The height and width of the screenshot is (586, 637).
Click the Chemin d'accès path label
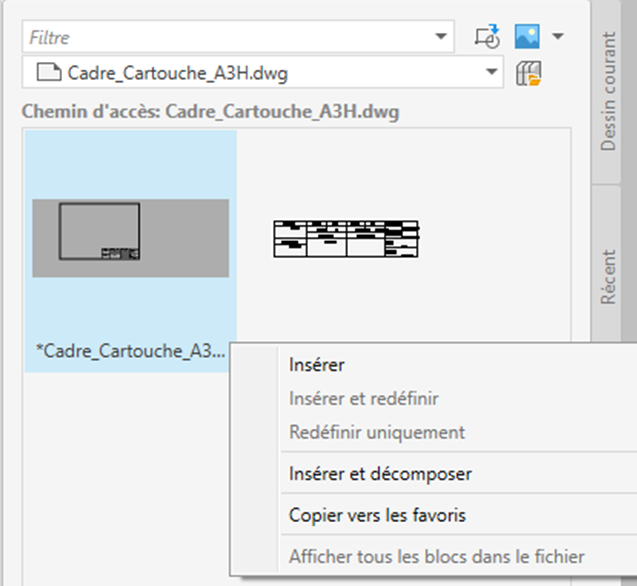210,111
